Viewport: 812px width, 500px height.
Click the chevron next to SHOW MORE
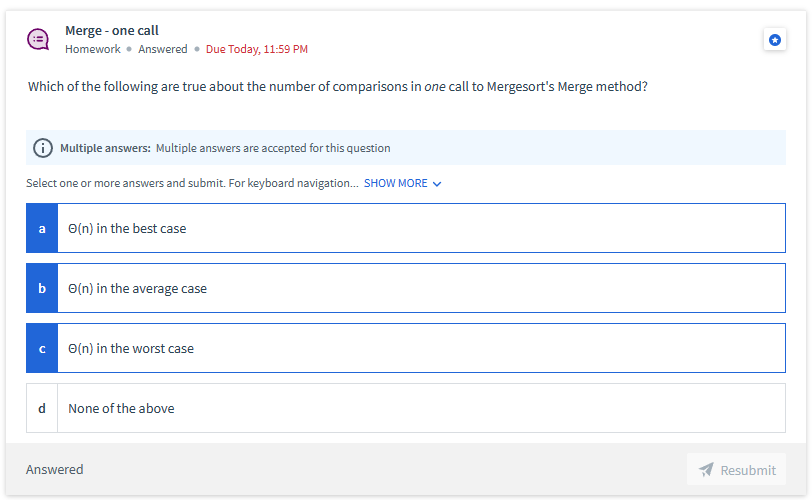(437, 184)
